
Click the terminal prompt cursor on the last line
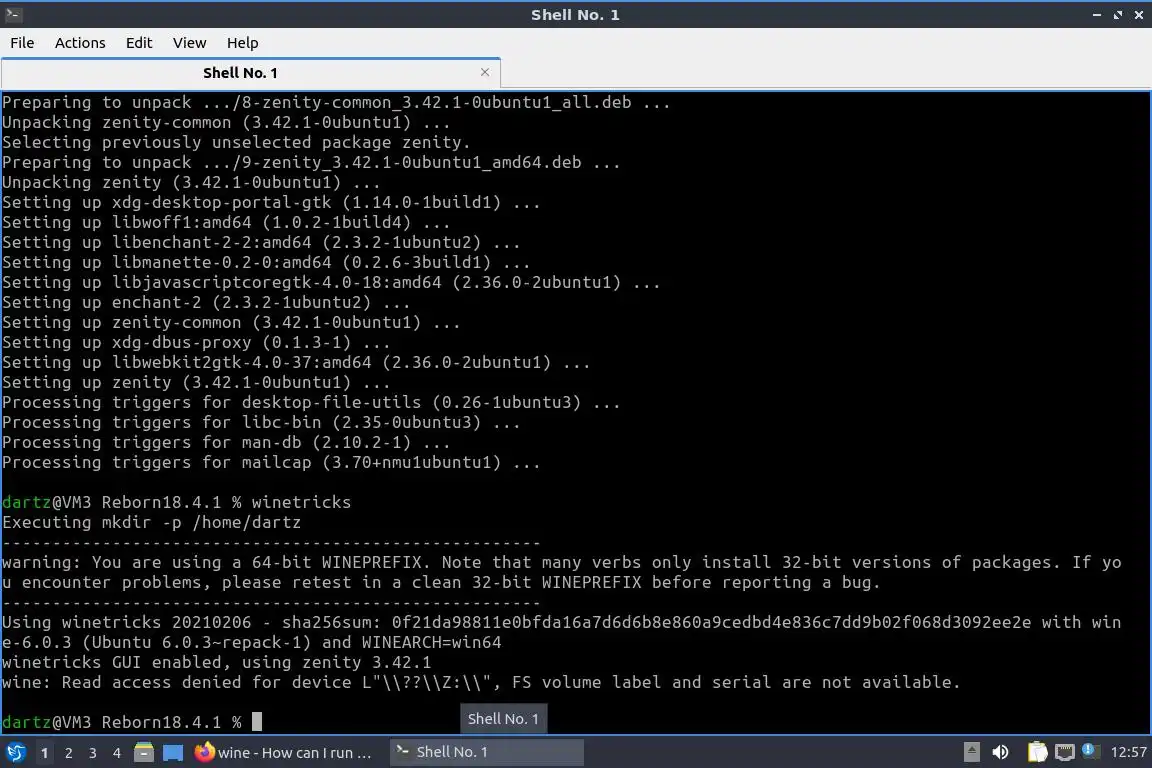point(257,722)
